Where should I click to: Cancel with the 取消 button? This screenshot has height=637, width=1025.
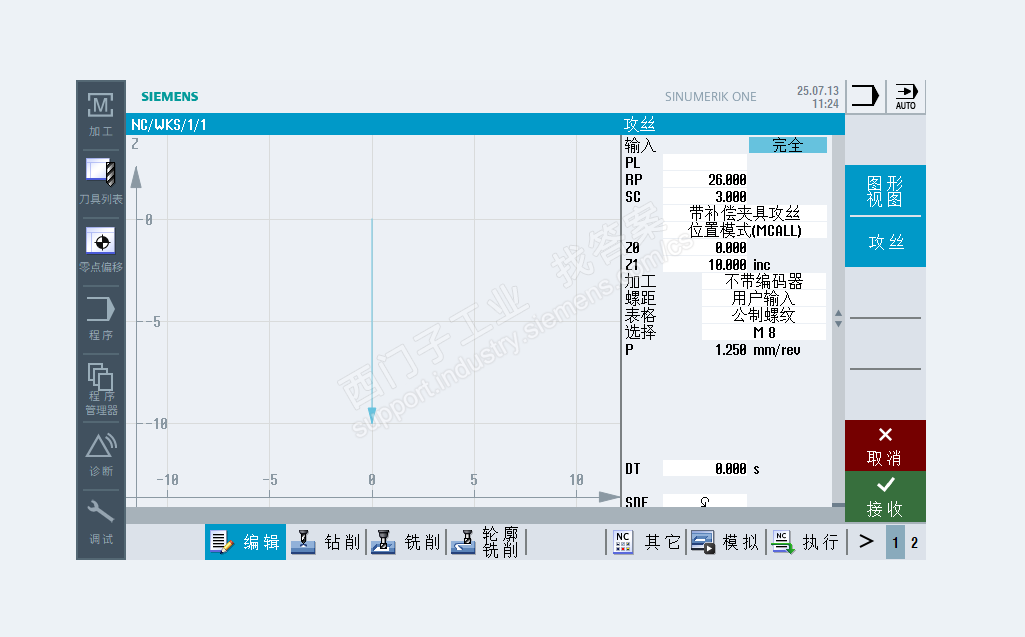pyautogui.click(x=885, y=445)
